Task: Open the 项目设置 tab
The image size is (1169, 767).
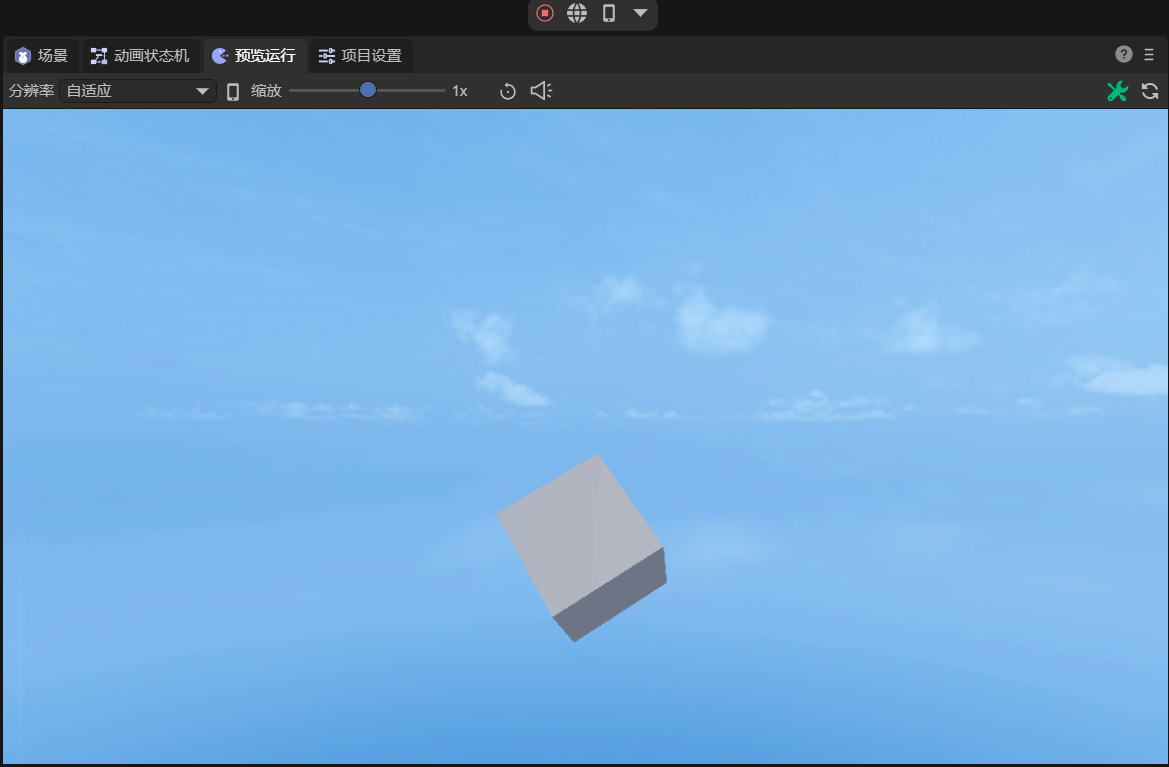Action: point(360,56)
